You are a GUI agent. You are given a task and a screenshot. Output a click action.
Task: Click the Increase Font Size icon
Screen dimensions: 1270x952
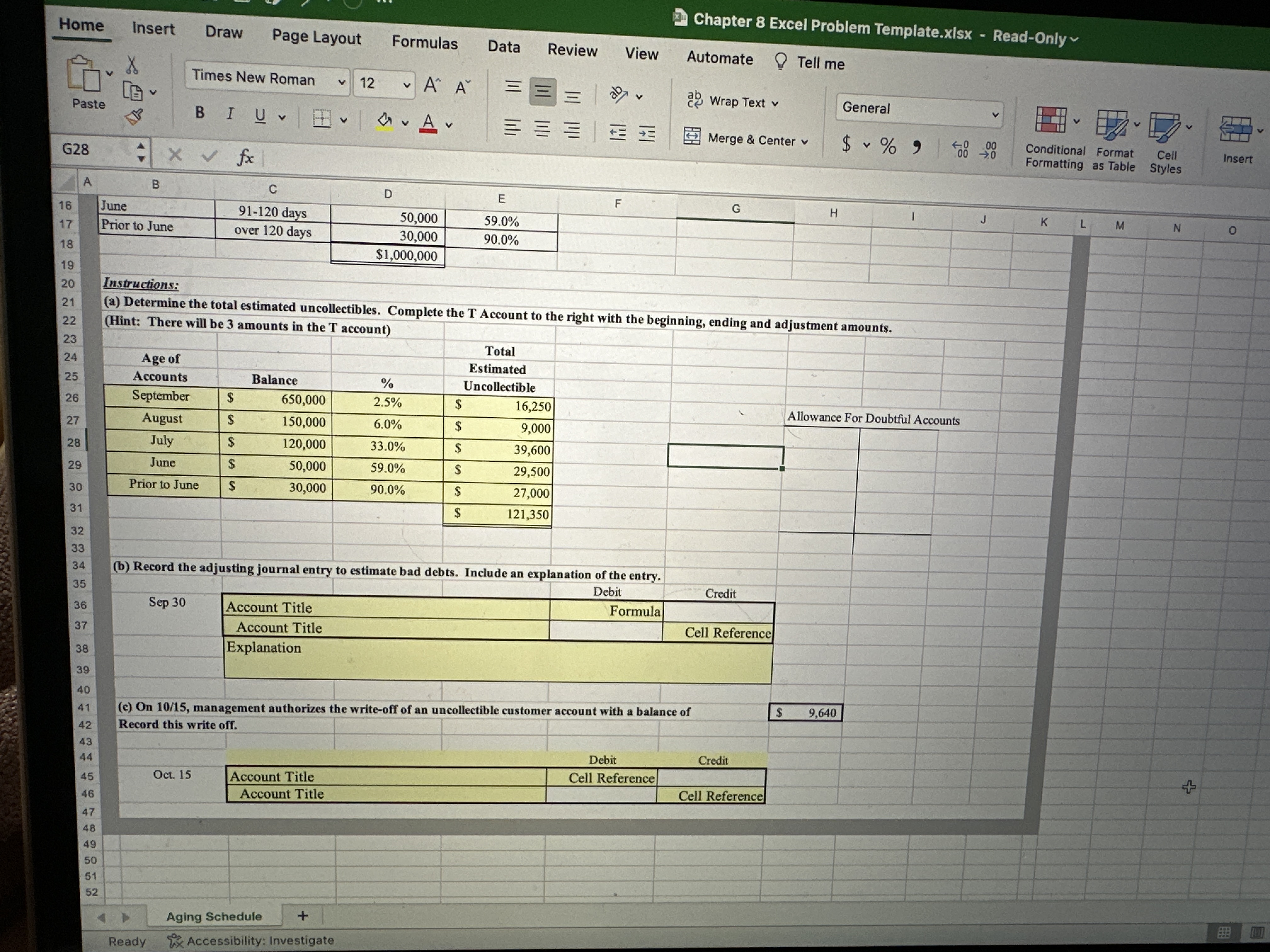[x=432, y=85]
